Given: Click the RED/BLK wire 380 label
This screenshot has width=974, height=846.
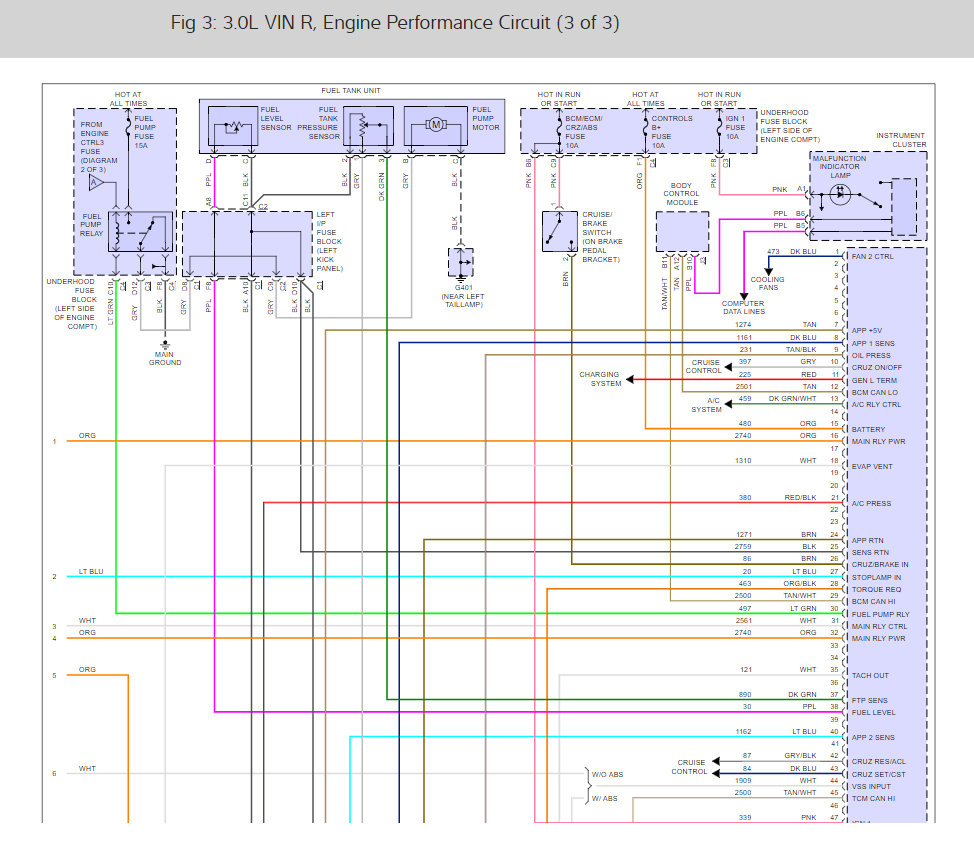Looking at the screenshot, I should coord(800,498).
